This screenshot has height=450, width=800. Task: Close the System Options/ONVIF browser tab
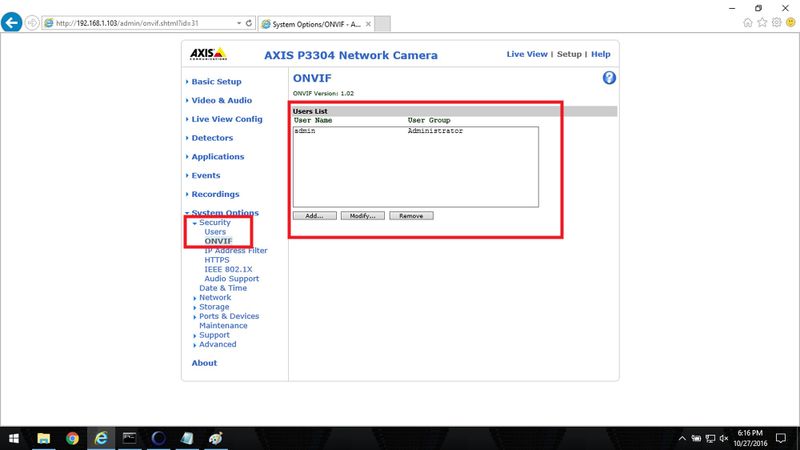click(x=368, y=24)
